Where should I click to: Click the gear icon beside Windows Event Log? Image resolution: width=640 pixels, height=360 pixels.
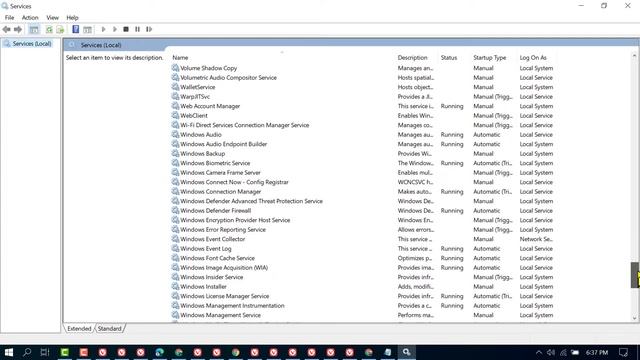click(175, 249)
